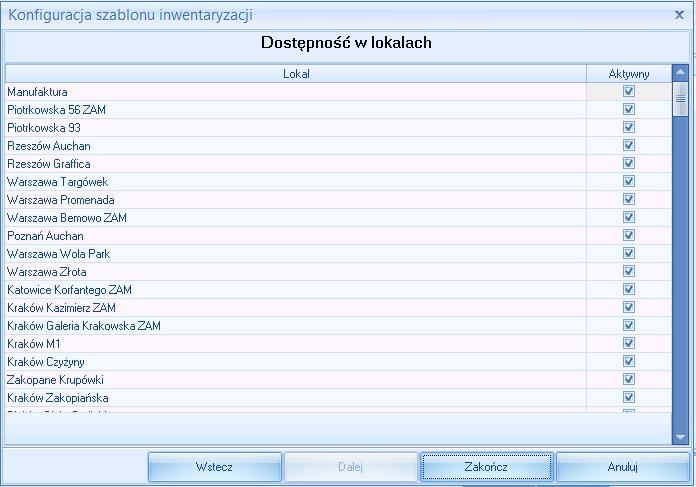Select the Warszawa Targówek row
This screenshot has width=696, height=487.
(x=338, y=181)
